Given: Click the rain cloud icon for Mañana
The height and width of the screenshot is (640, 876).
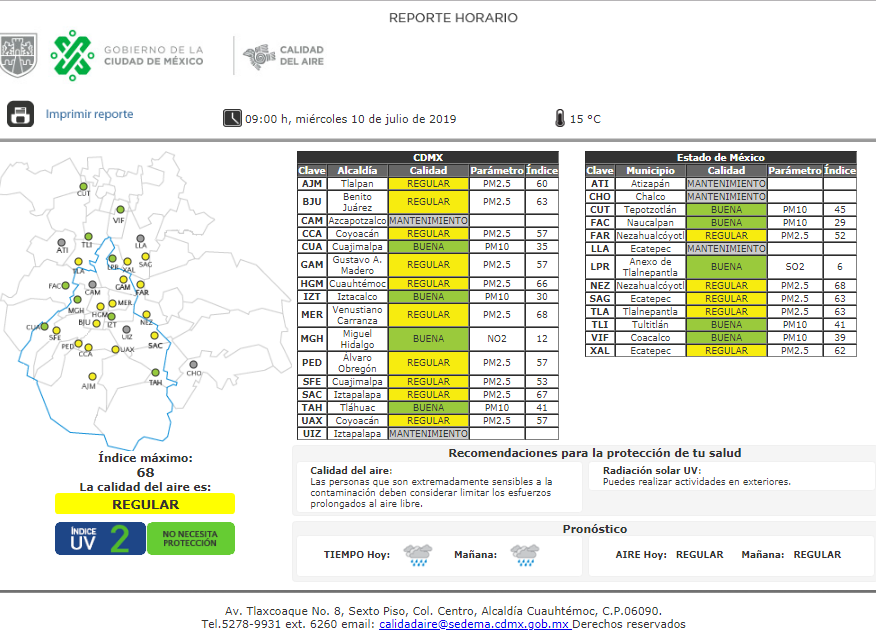Looking at the screenshot, I should (525, 555).
